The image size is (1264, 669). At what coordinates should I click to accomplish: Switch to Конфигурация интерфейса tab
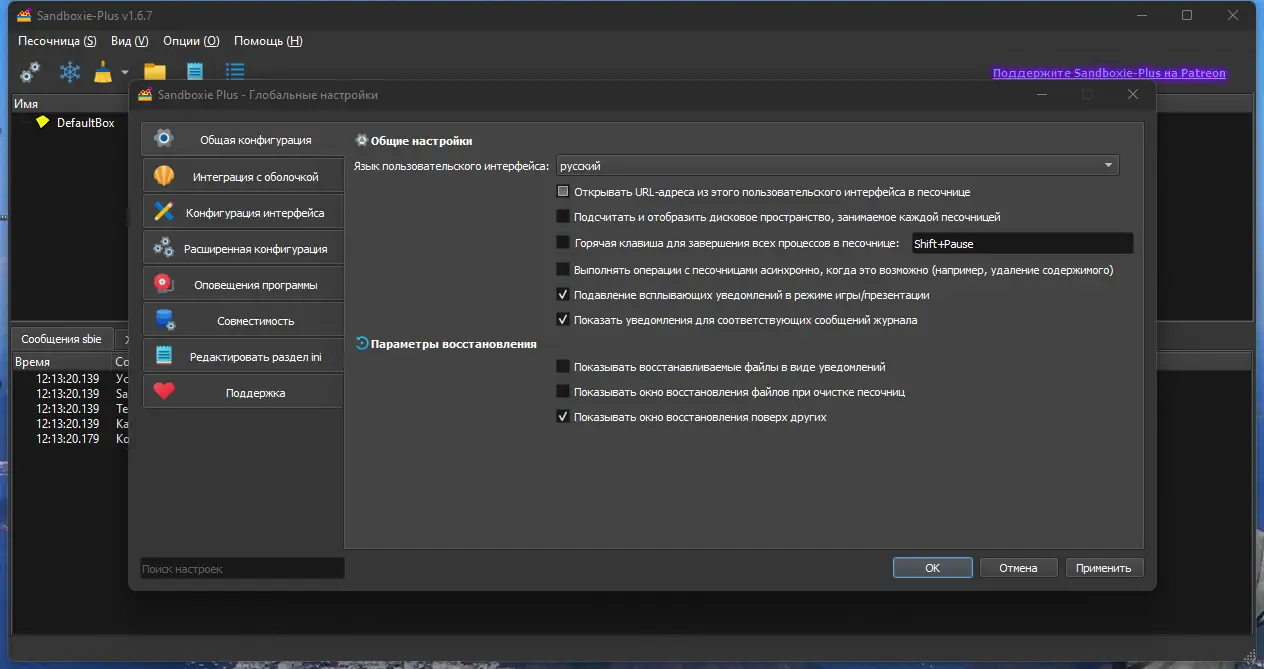[243, 212]
